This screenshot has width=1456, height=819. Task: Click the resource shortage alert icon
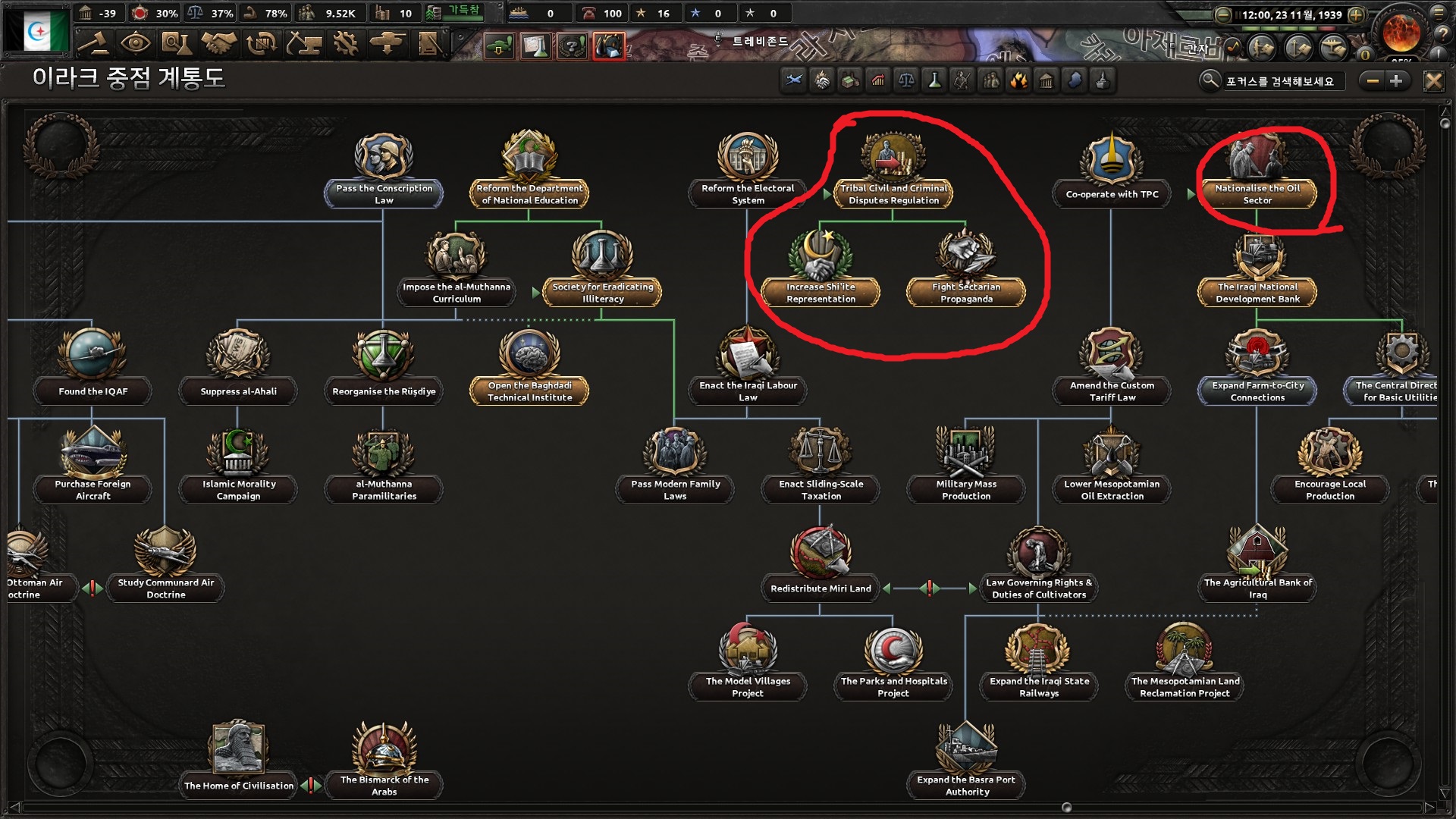pyautogui.click(x=608, y=45)
